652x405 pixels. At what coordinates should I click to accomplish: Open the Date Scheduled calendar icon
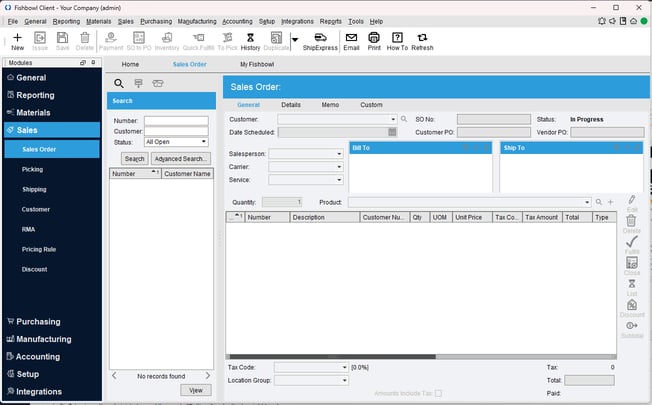[392, 132]
